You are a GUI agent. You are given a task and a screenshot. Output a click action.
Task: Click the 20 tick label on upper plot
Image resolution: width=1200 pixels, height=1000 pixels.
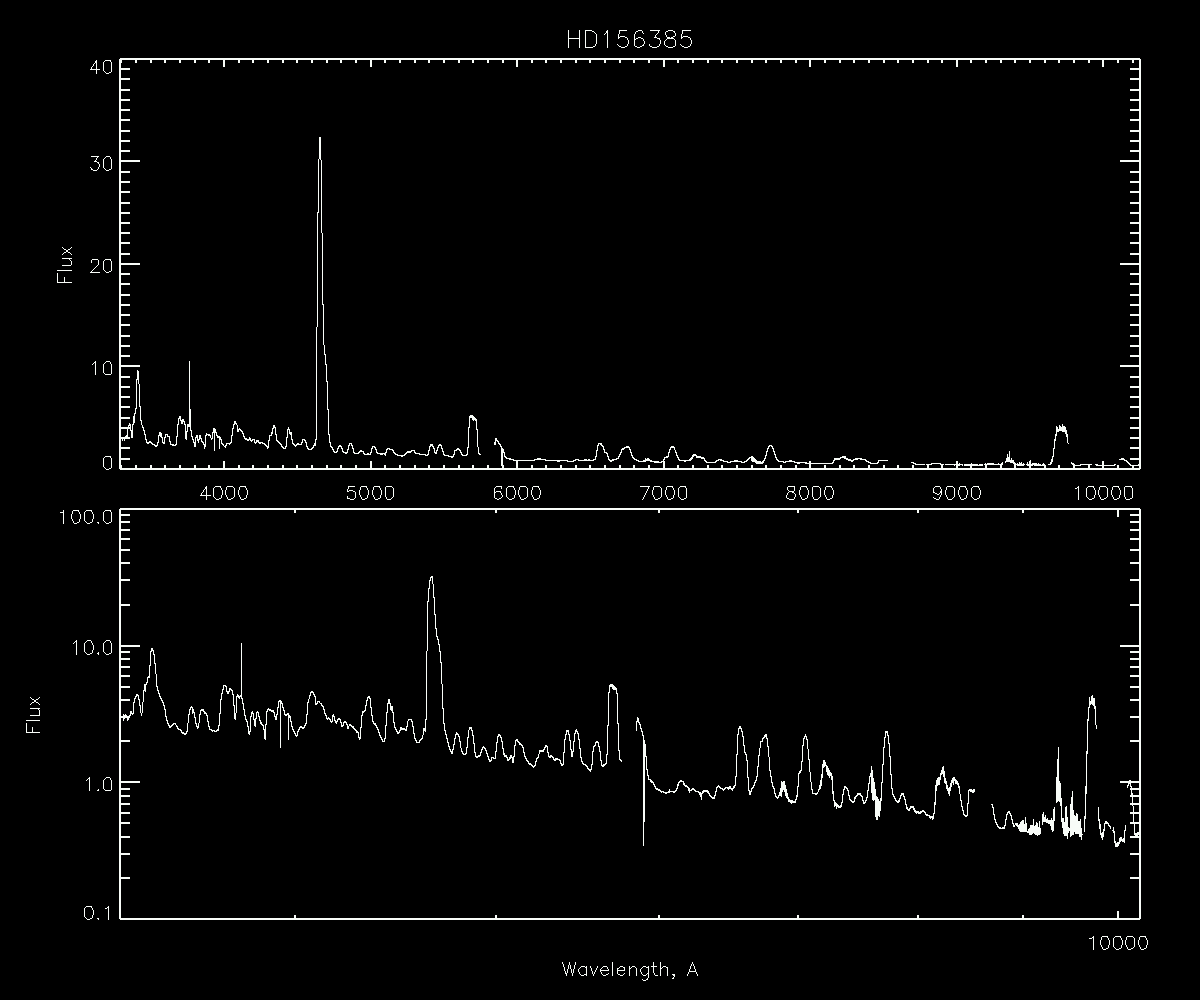coord(99,264)
